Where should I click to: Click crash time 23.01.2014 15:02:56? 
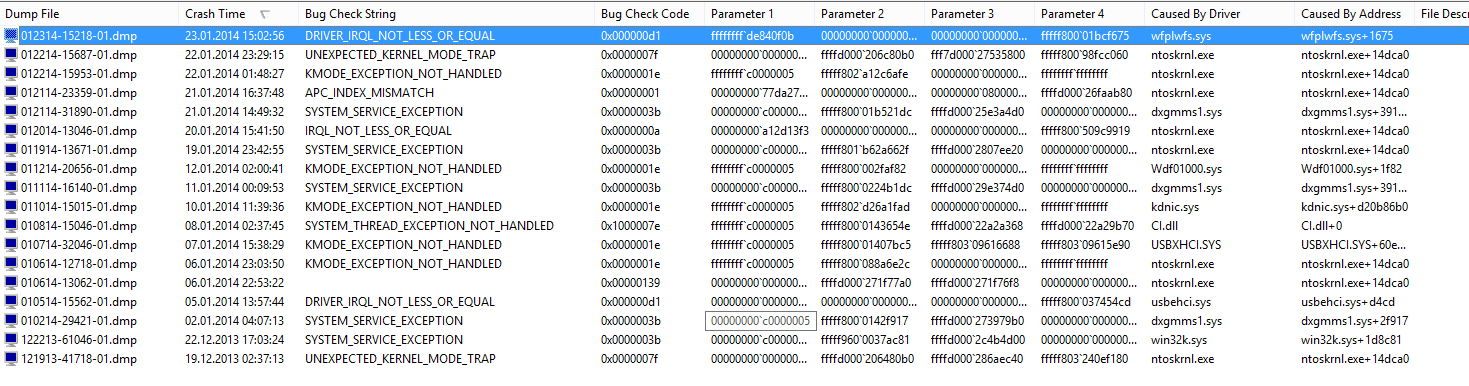click(234, 35)
